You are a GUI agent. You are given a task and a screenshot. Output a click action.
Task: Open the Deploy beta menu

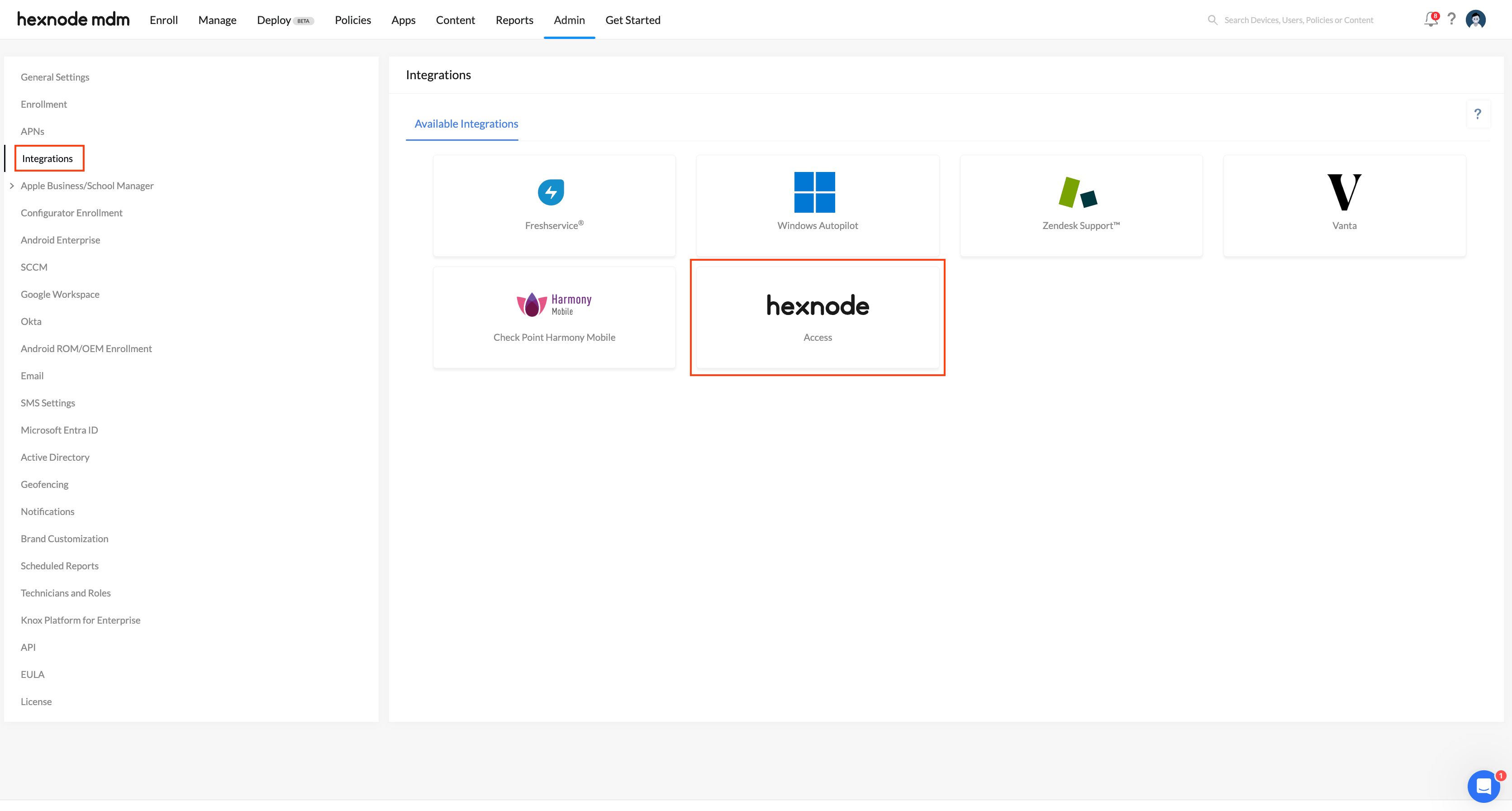point(285,20)
